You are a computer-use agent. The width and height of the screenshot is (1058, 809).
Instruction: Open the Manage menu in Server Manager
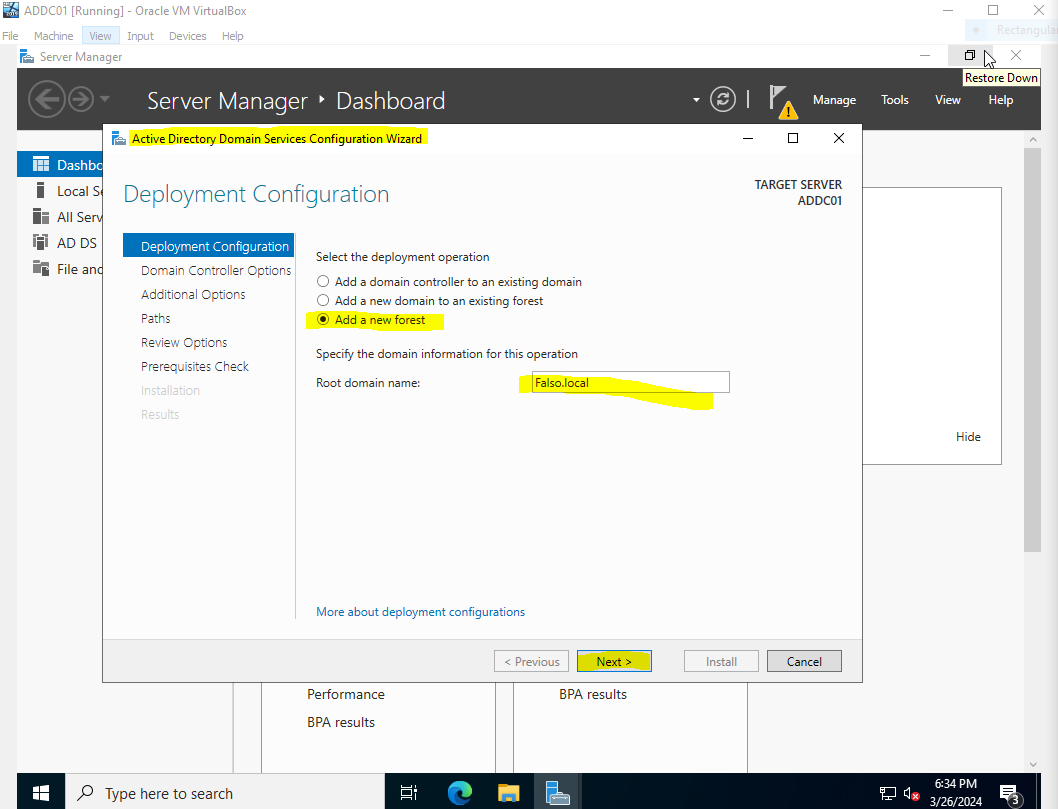point(834,100)
